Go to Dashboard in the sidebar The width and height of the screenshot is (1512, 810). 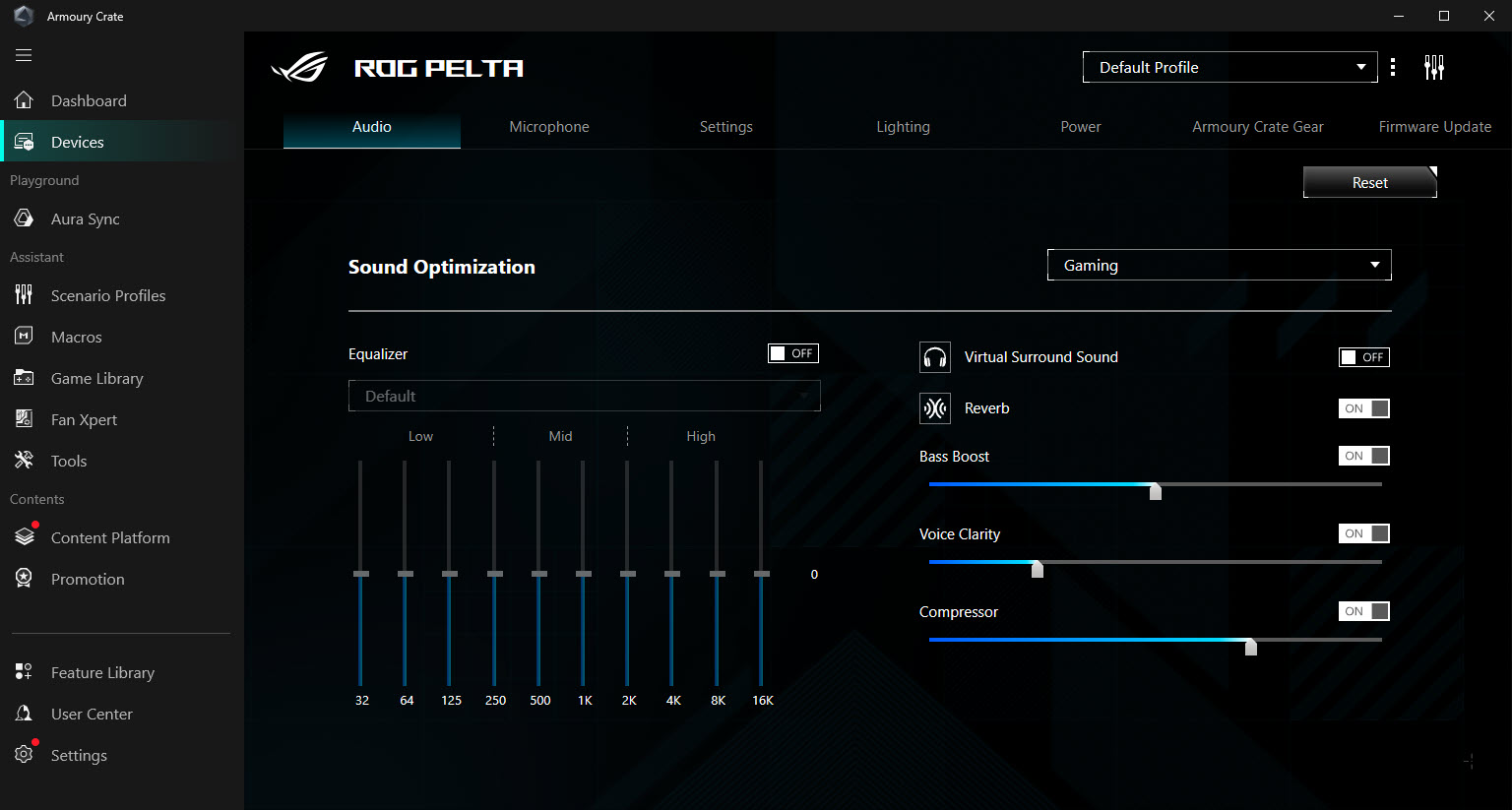122,100
